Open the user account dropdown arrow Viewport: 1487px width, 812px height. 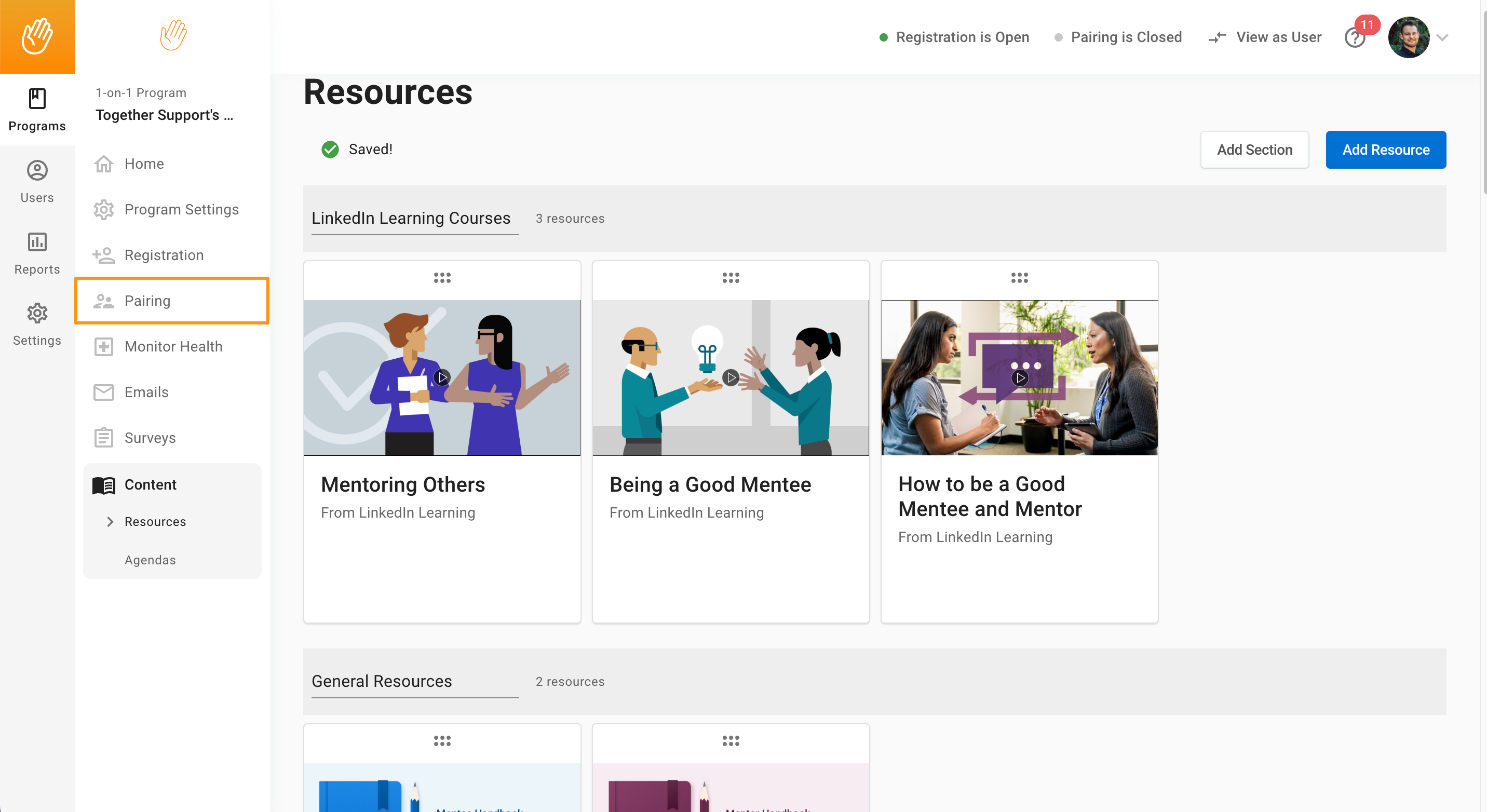click(x=1442, y=37)
